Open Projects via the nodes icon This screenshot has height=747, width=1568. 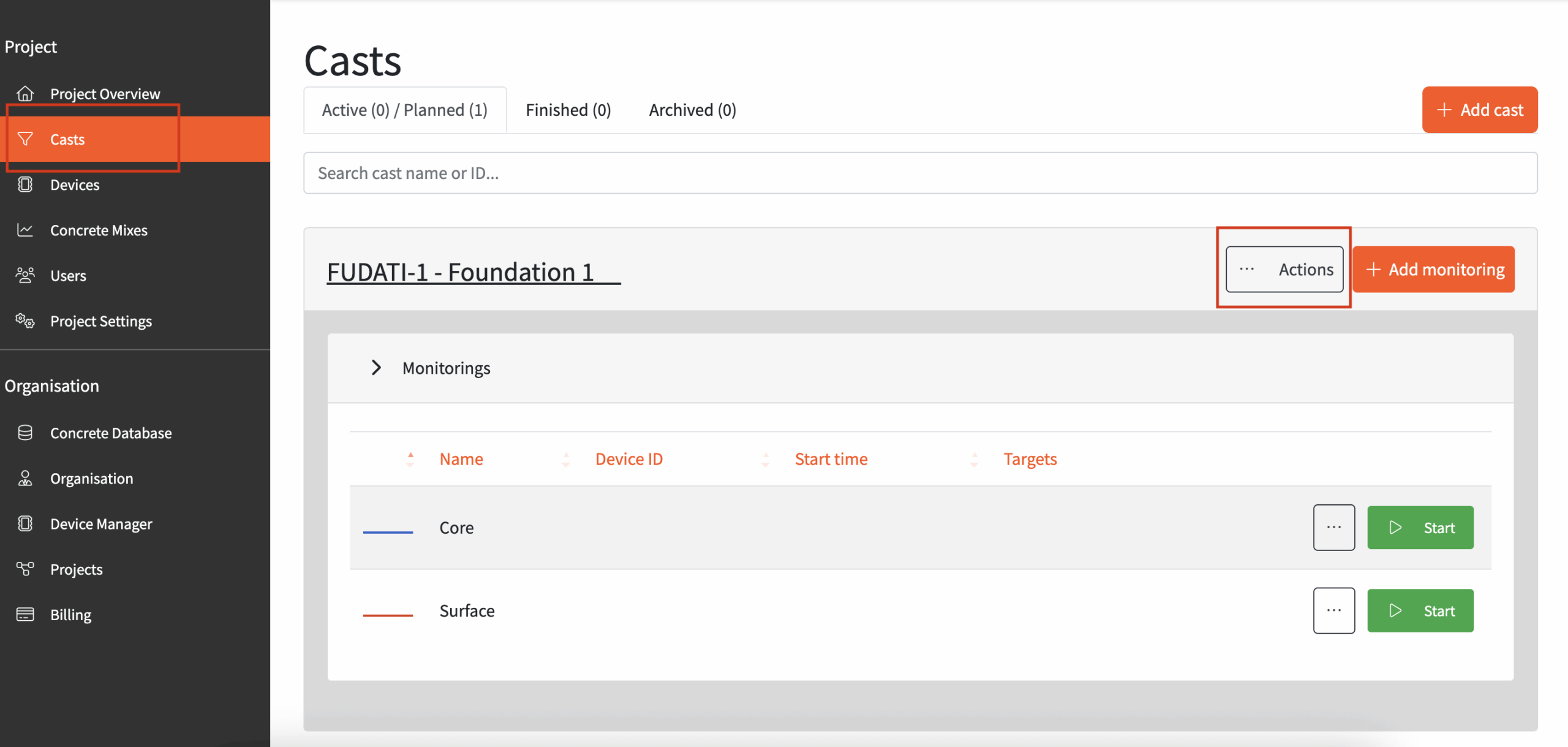coord(25,569)
